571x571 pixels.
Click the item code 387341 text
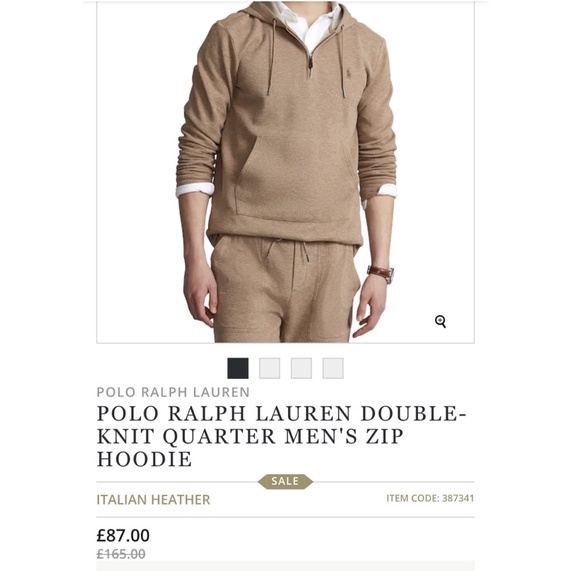pos(430,498)
